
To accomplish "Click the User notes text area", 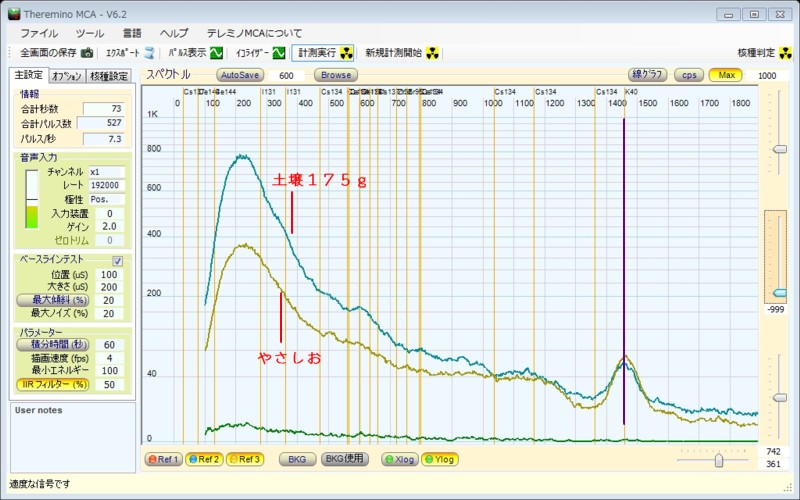I will click(x=73, y=437).
